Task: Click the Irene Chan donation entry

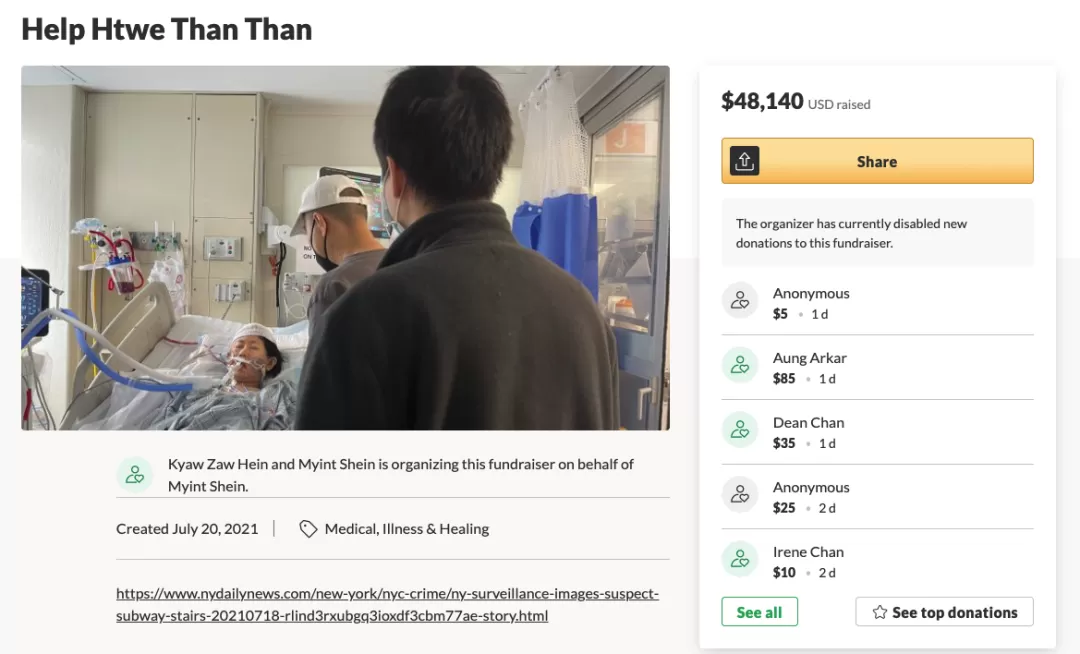Action: (878, 562)
